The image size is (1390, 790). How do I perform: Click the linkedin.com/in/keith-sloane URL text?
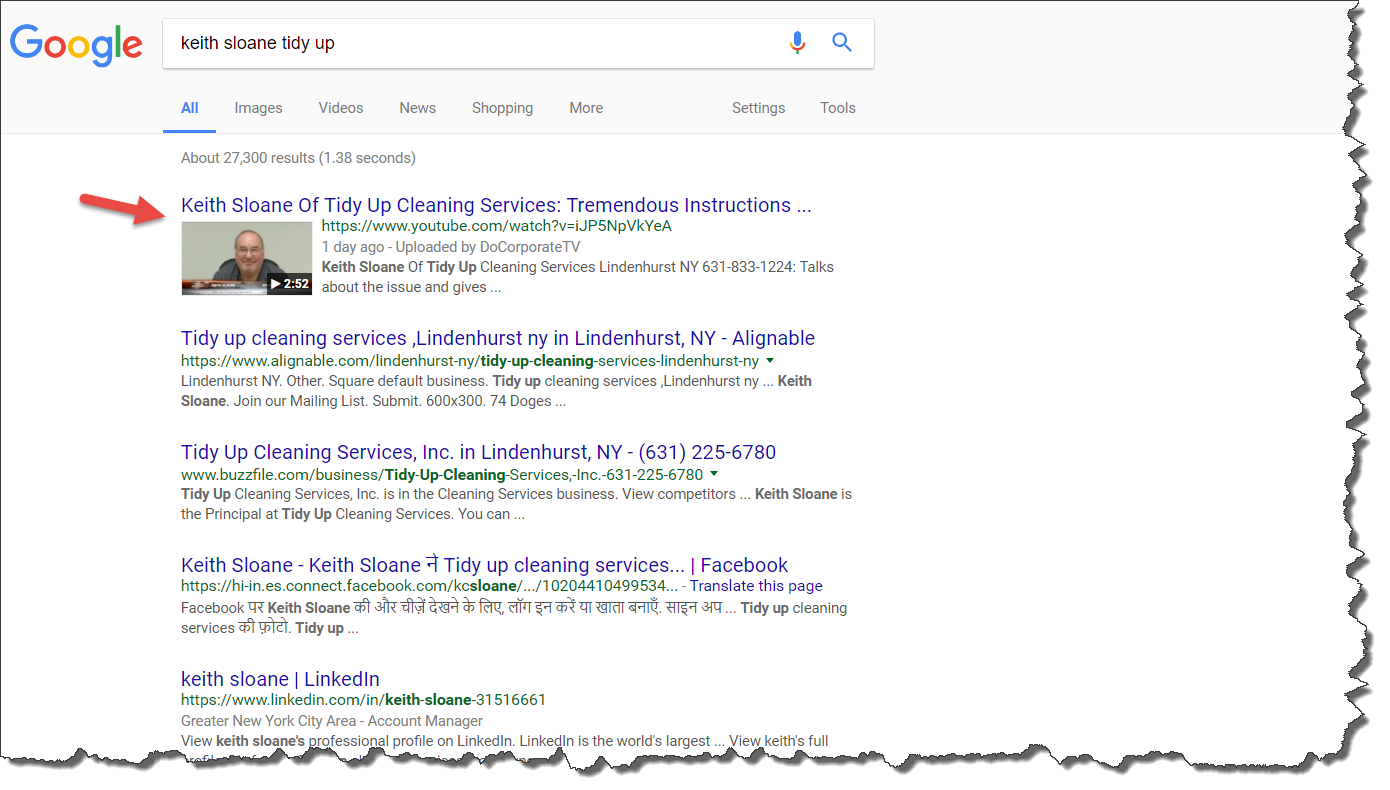363,700
